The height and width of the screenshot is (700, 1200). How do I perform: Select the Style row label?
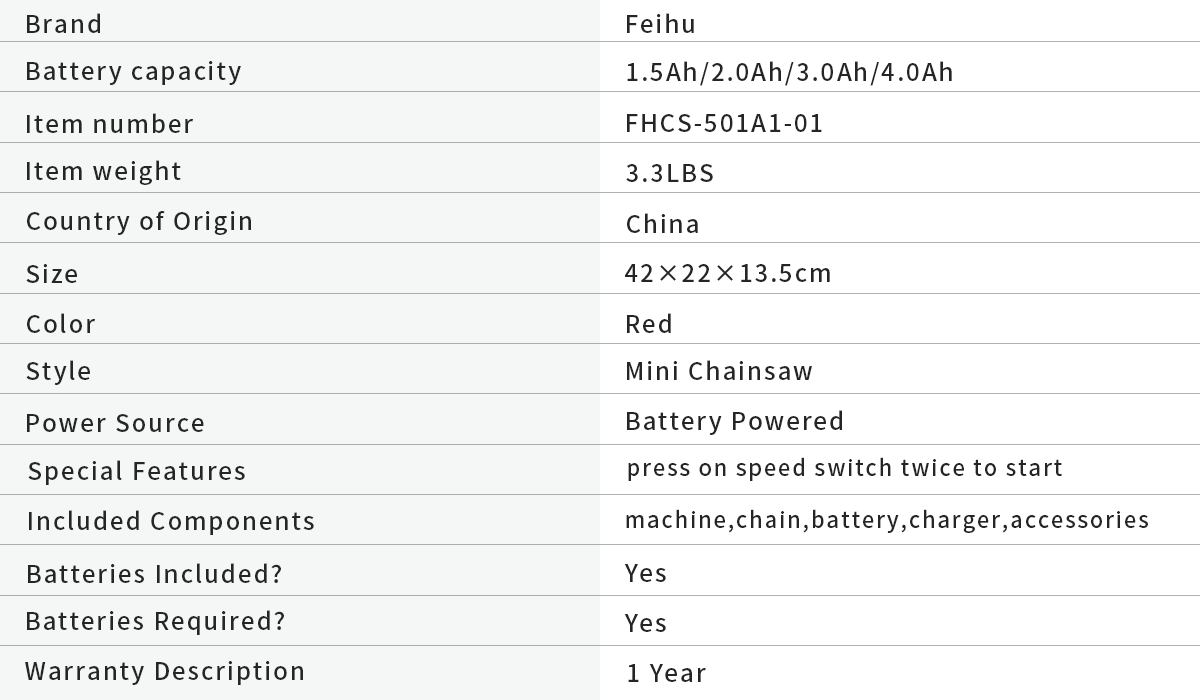tap(58, 372)
